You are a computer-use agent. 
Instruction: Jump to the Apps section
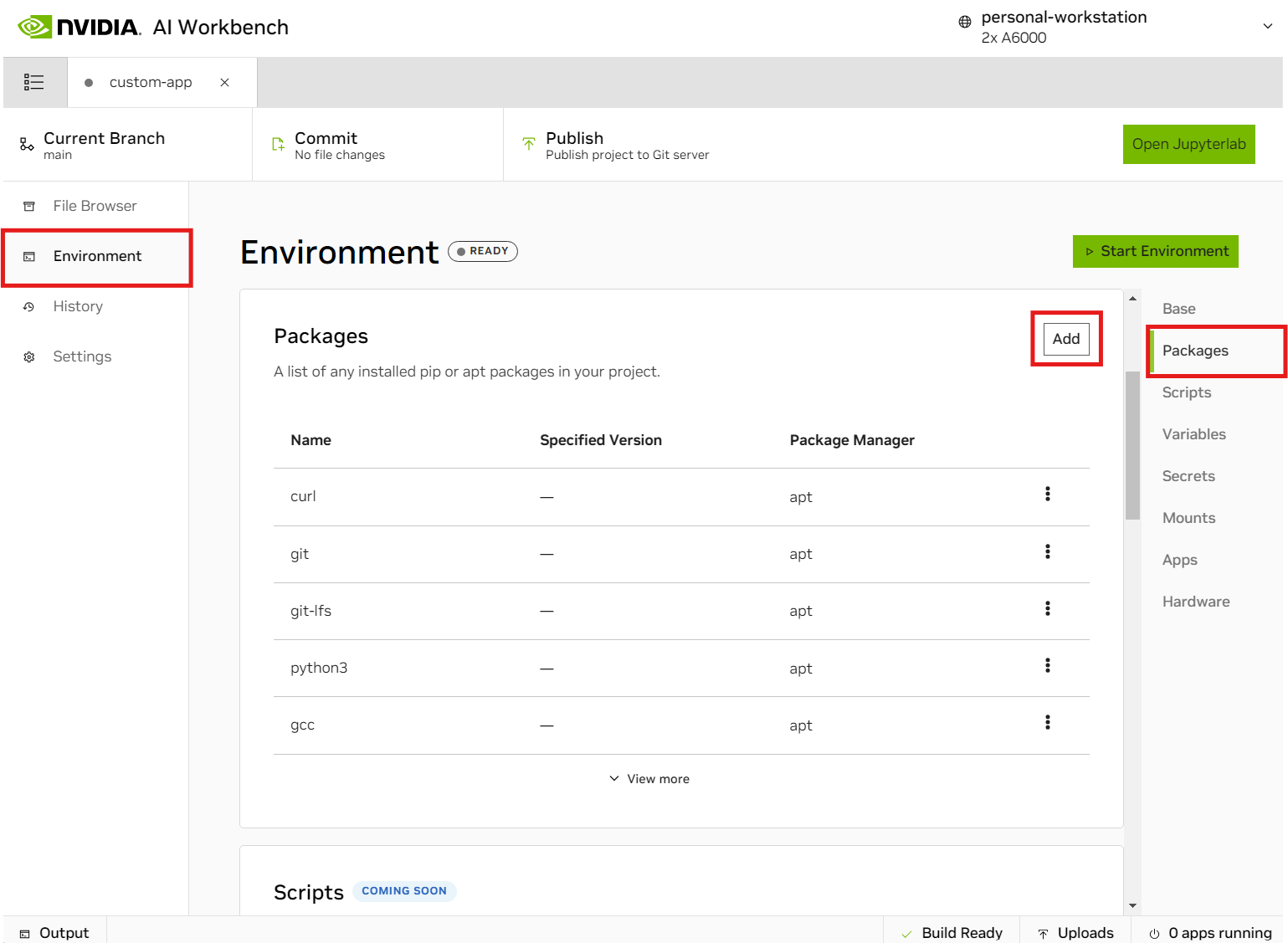coord(1179,560)
